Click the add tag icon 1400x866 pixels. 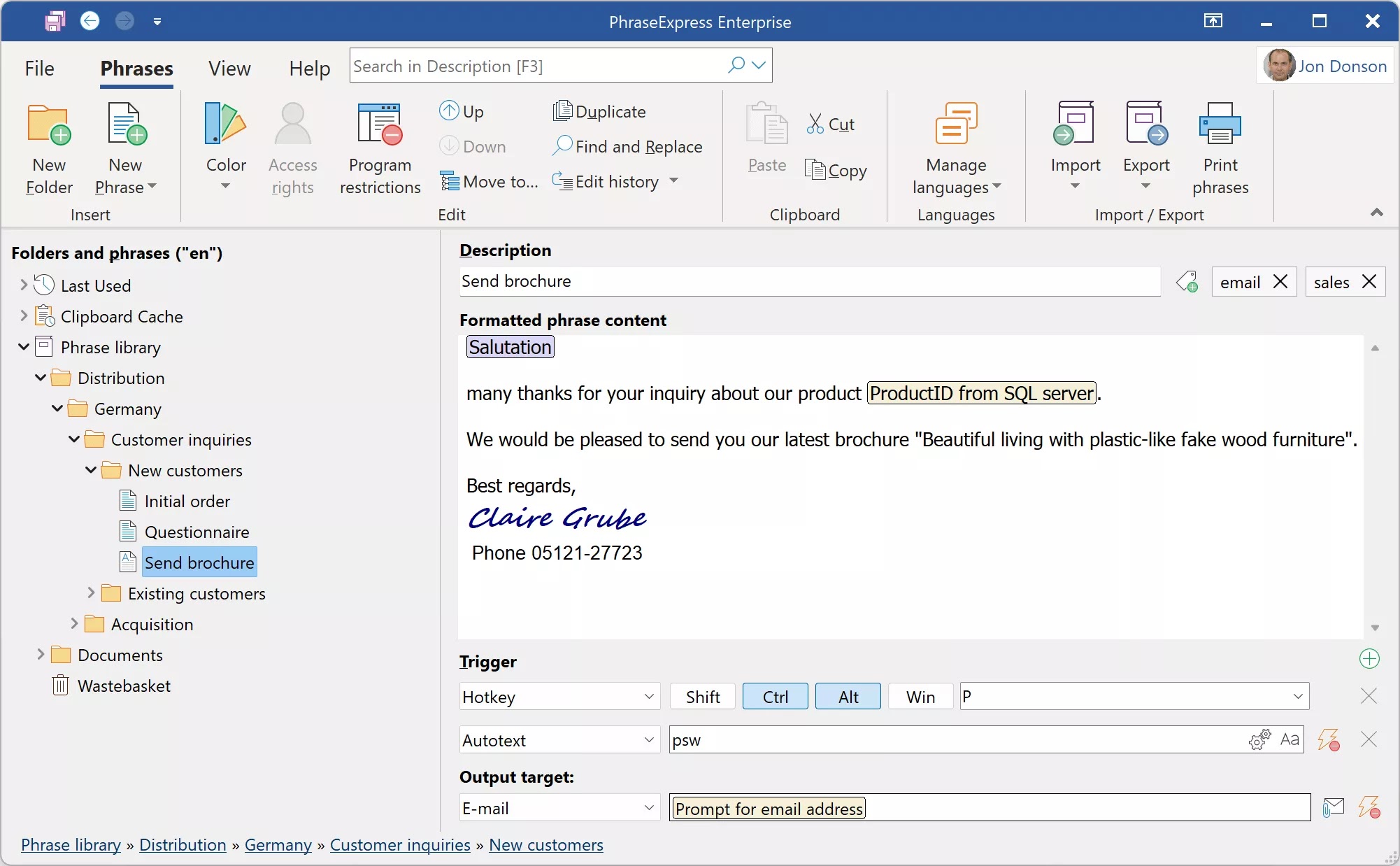coord(1187,282)
